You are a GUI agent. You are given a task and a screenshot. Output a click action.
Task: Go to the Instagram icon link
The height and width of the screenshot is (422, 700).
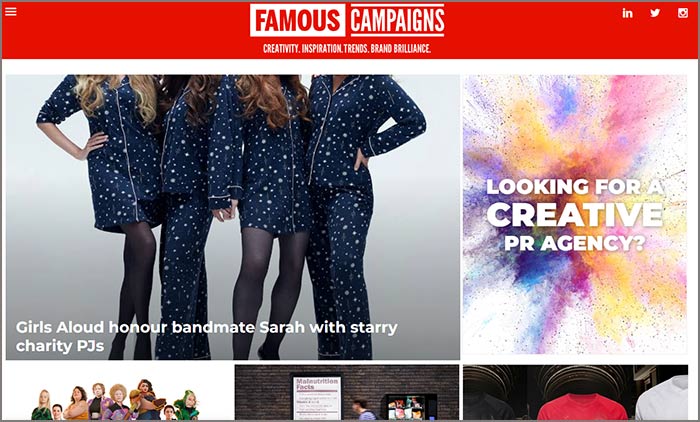(x=683, y=13)
